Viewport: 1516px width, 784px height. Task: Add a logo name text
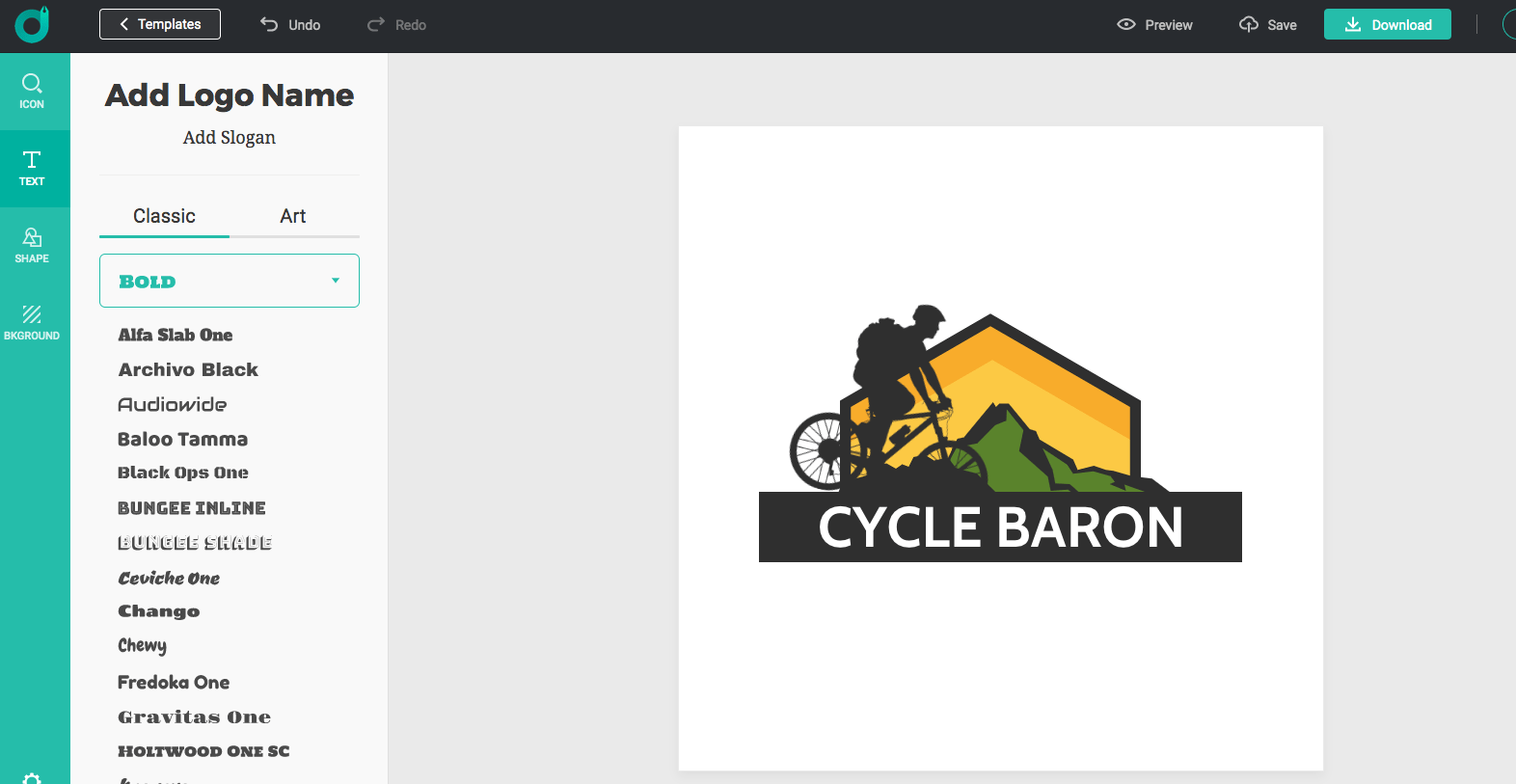[x=230, y=95]
